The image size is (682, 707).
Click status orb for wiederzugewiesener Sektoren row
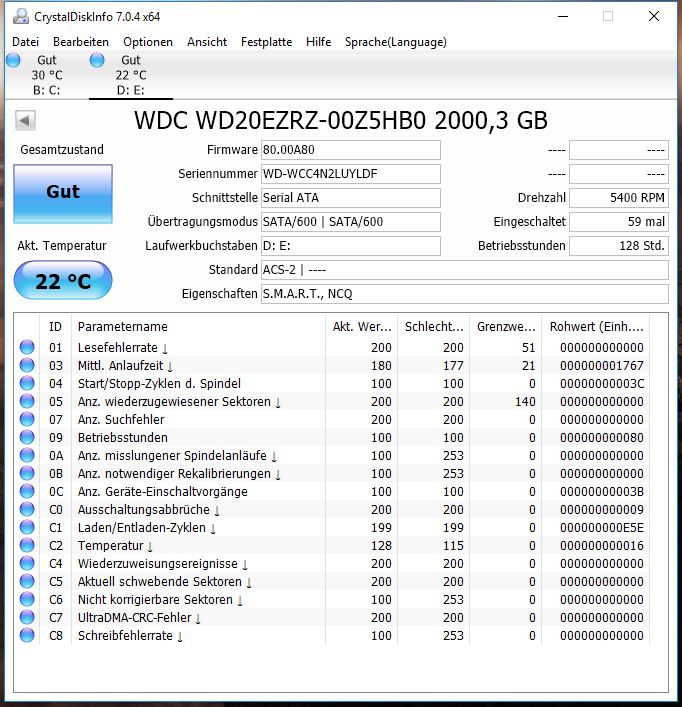27,401
